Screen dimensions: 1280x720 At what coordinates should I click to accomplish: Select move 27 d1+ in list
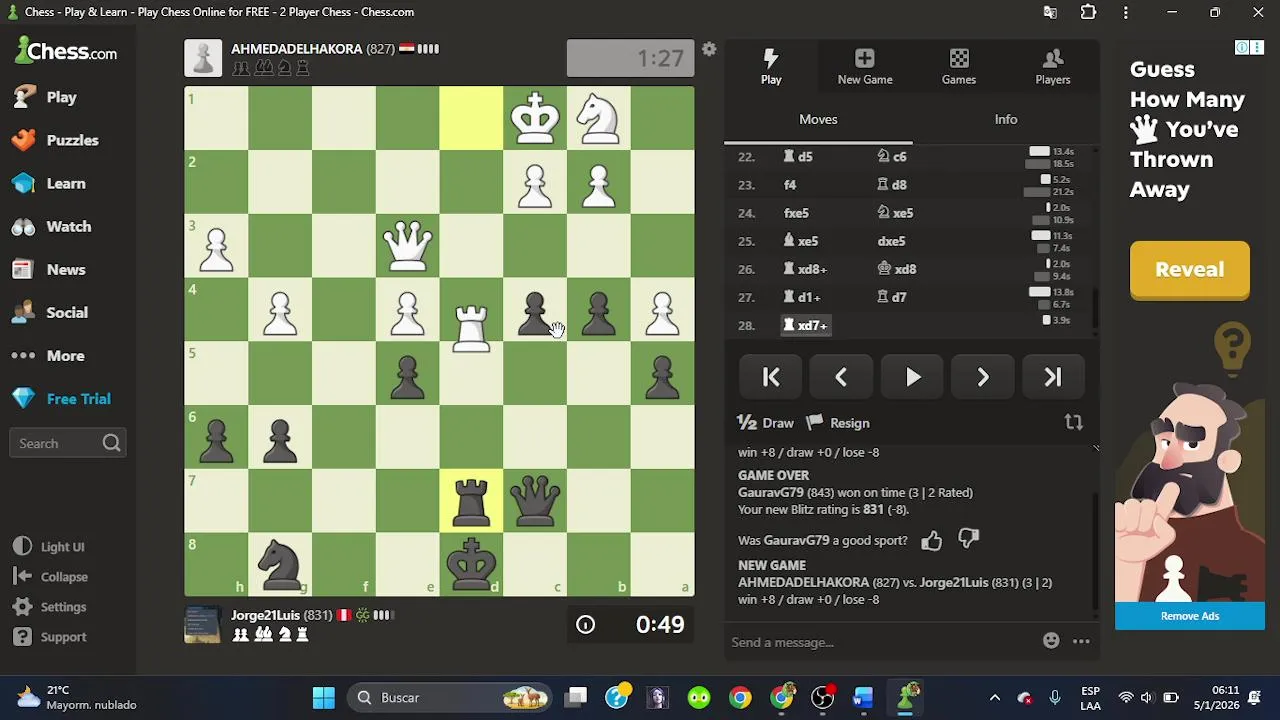pos(802,297)
